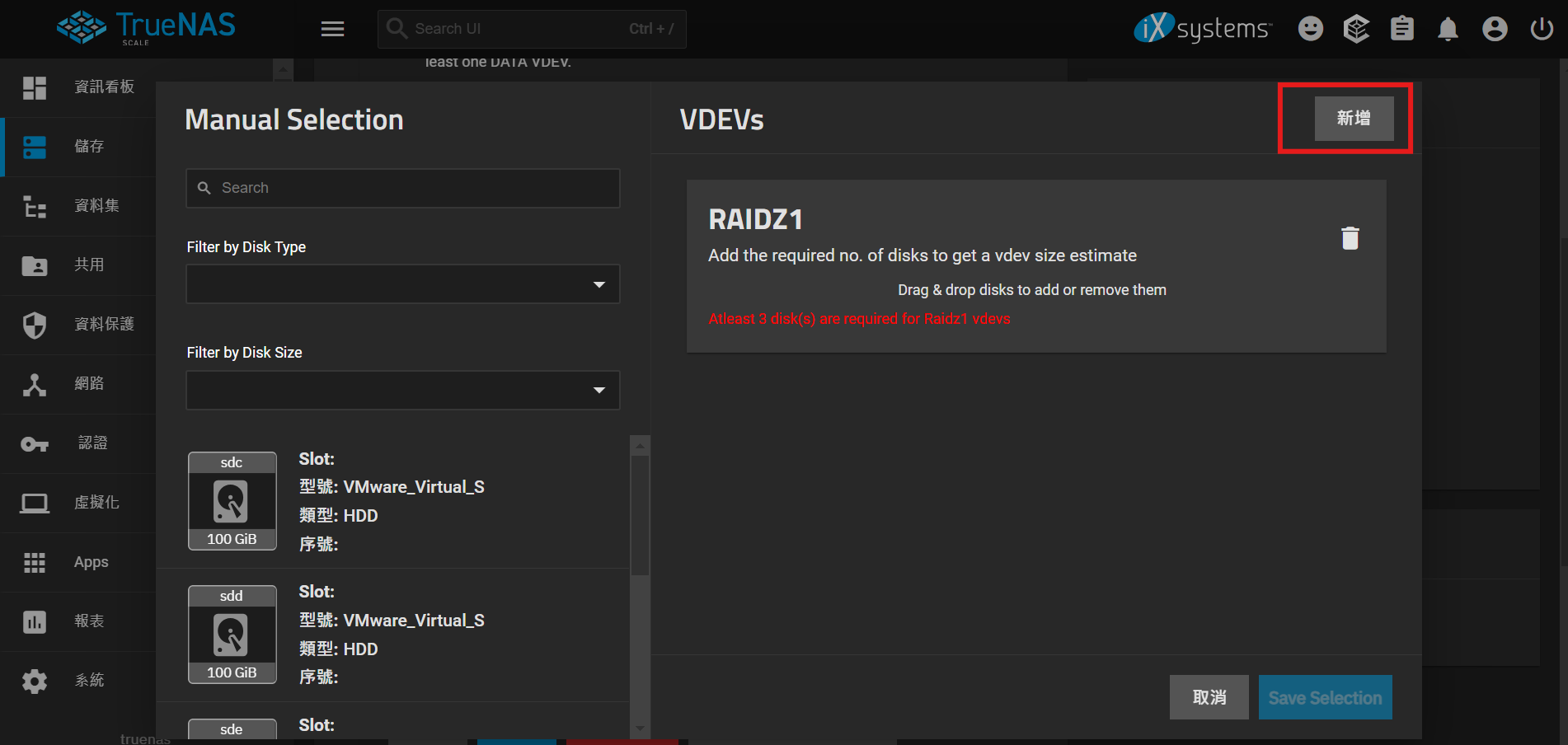Open the clipboard tasks icon

tap(1401, 29)
